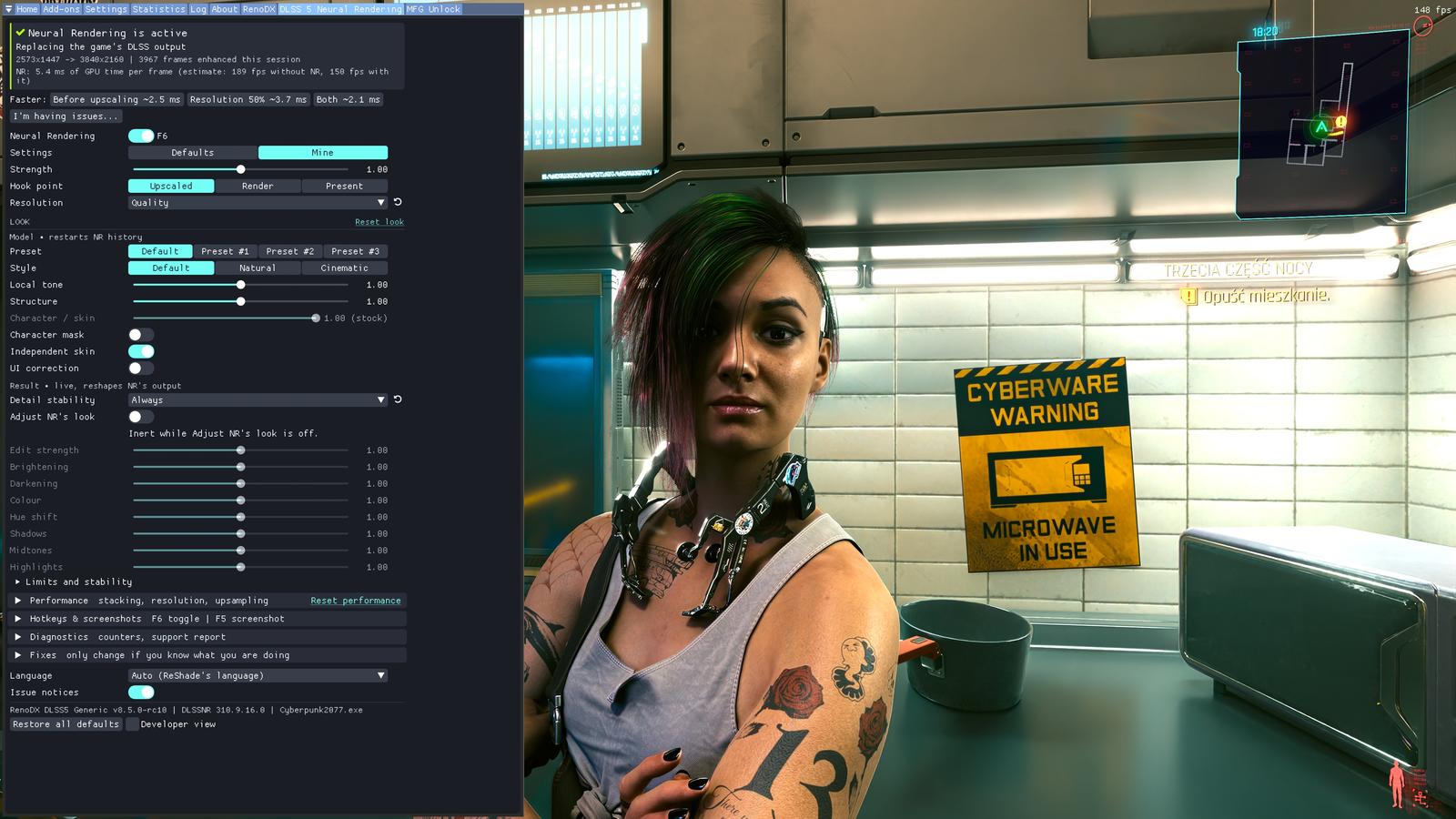Click the Both ~2.1 ms option
Screen dimensions: 1456x819
tap(349, 99)
